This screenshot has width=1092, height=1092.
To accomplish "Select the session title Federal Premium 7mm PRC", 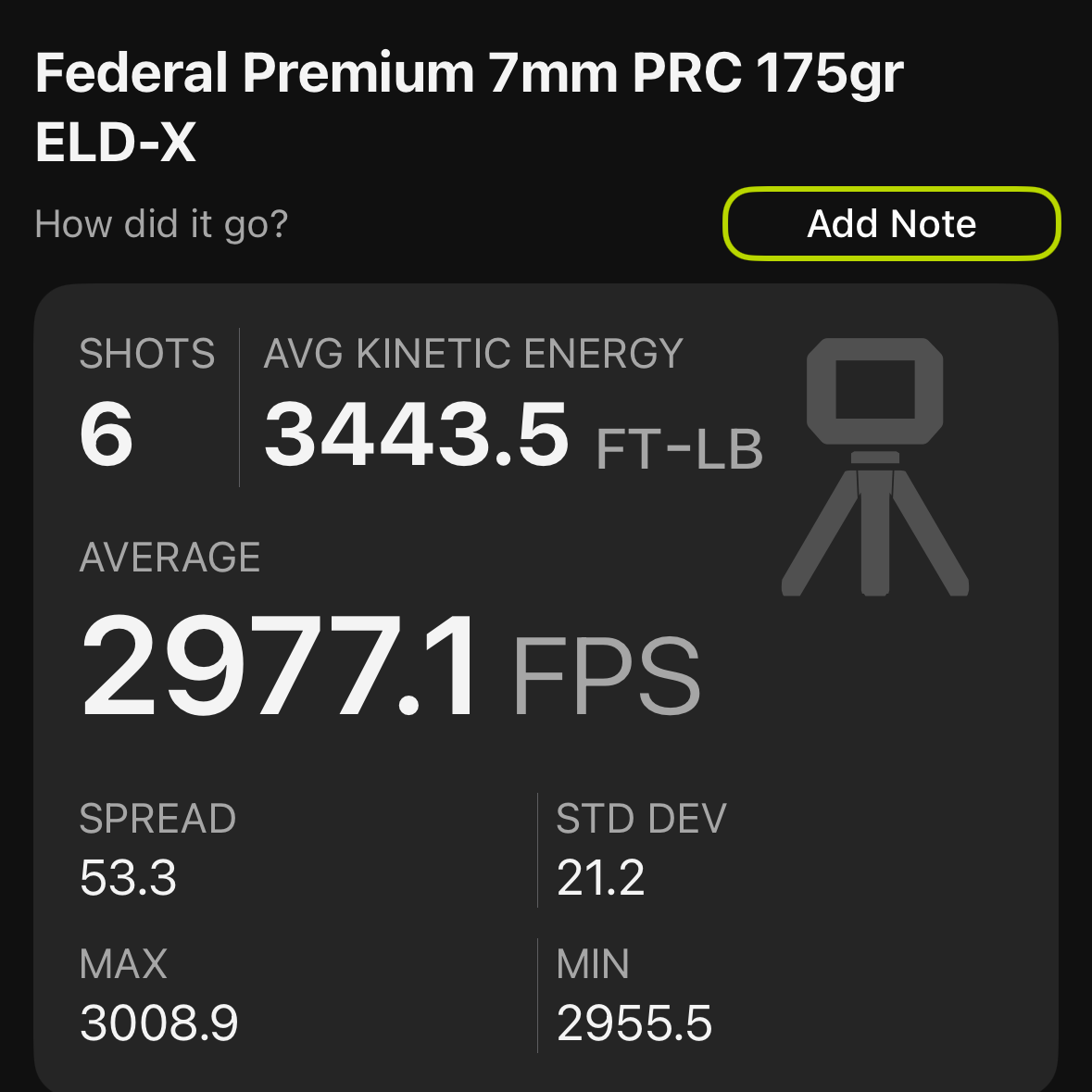I will 469,107.
